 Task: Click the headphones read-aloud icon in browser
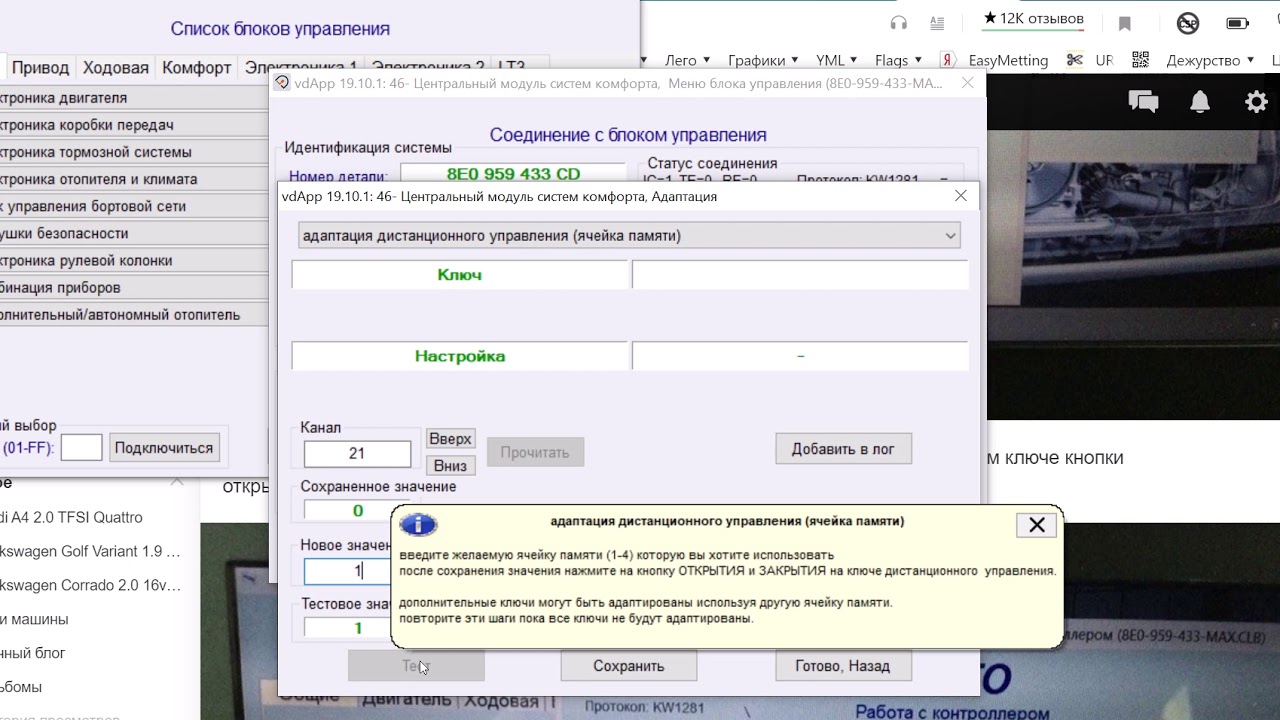click(898, 22)
